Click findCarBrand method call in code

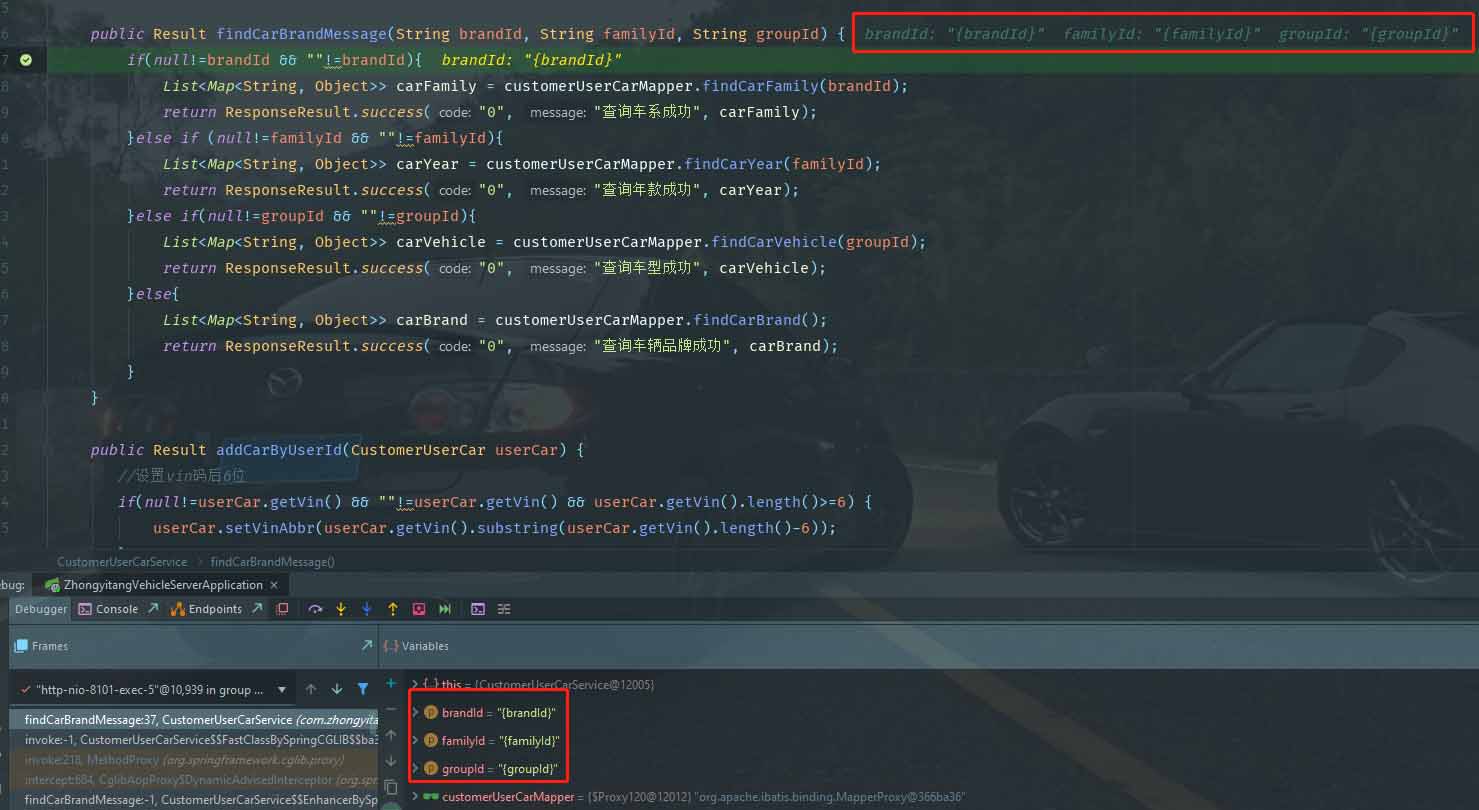click(x=747, y=320)
